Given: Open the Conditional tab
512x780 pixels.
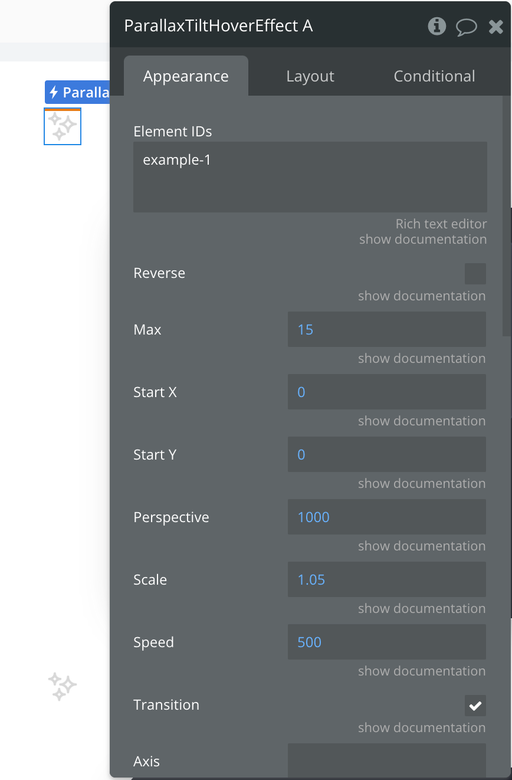Looking at the screenshot, I should pyautogui.click(x=434, y=76).
